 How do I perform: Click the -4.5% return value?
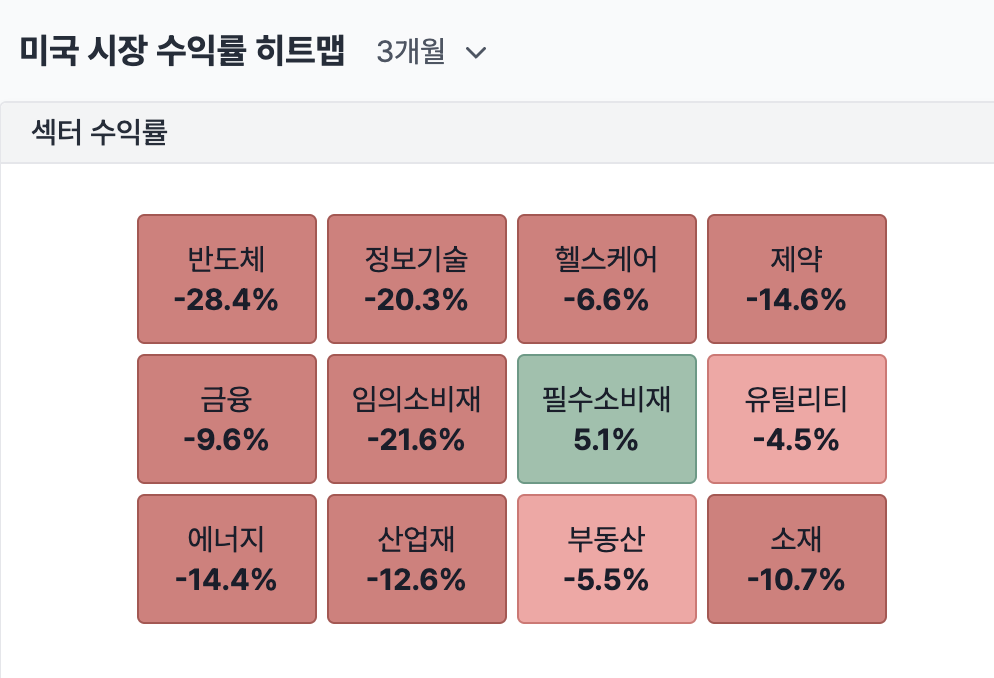point(796,439)
